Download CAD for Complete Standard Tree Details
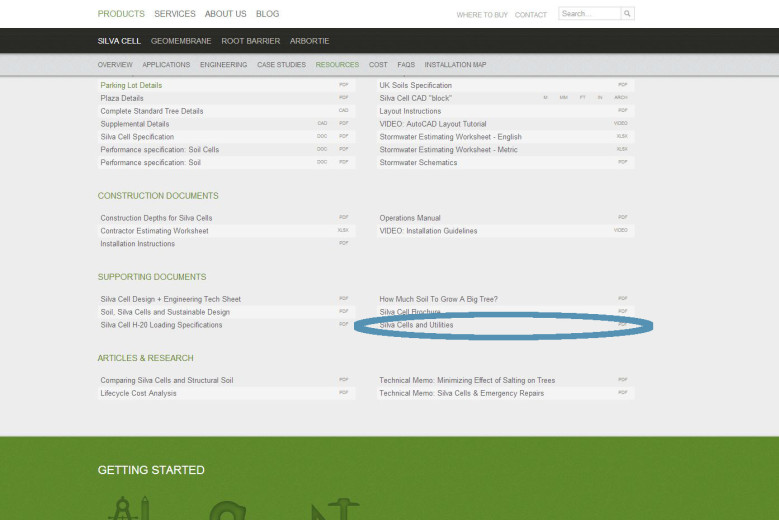This screenshot has width=779, height=520. click(343, 110)
